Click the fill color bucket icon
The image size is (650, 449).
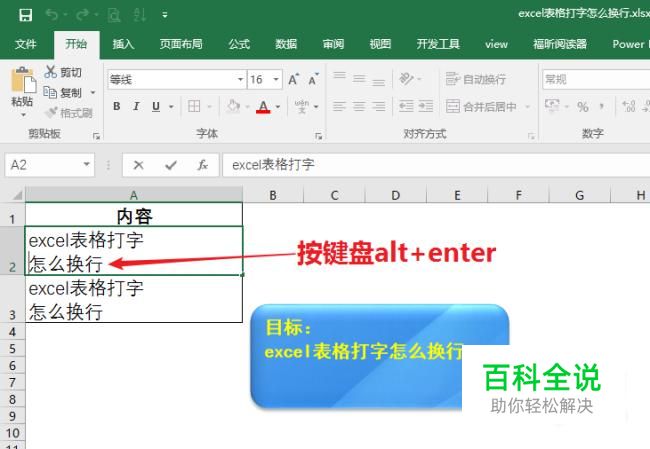click(x=233, y=107)
